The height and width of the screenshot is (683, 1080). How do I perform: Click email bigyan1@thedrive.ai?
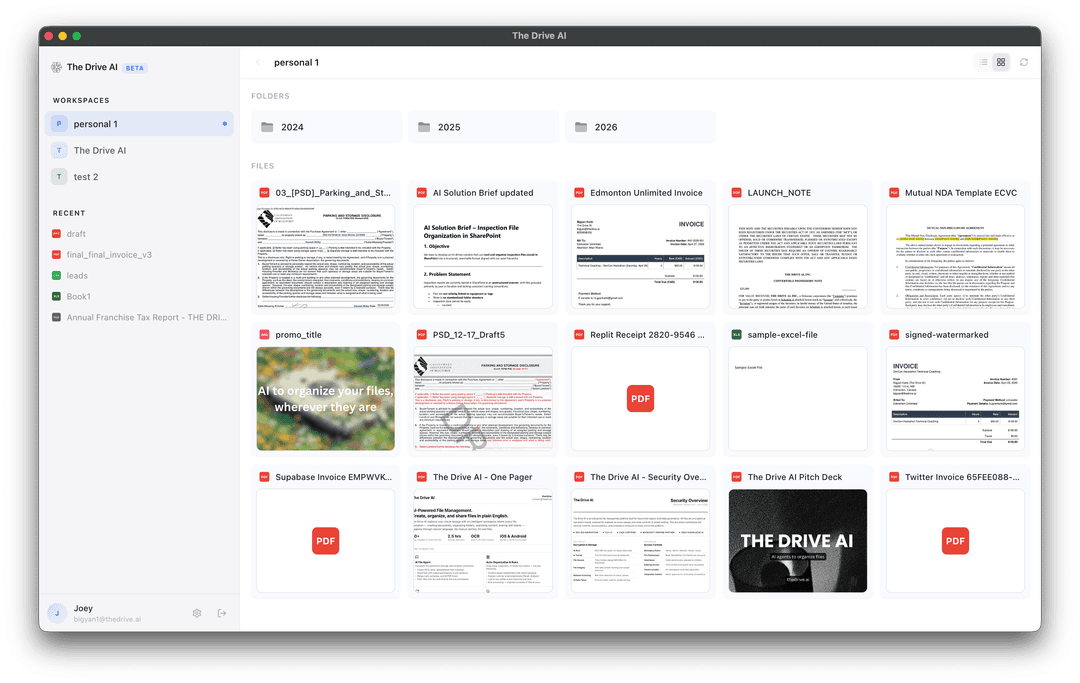click(107, 619)
